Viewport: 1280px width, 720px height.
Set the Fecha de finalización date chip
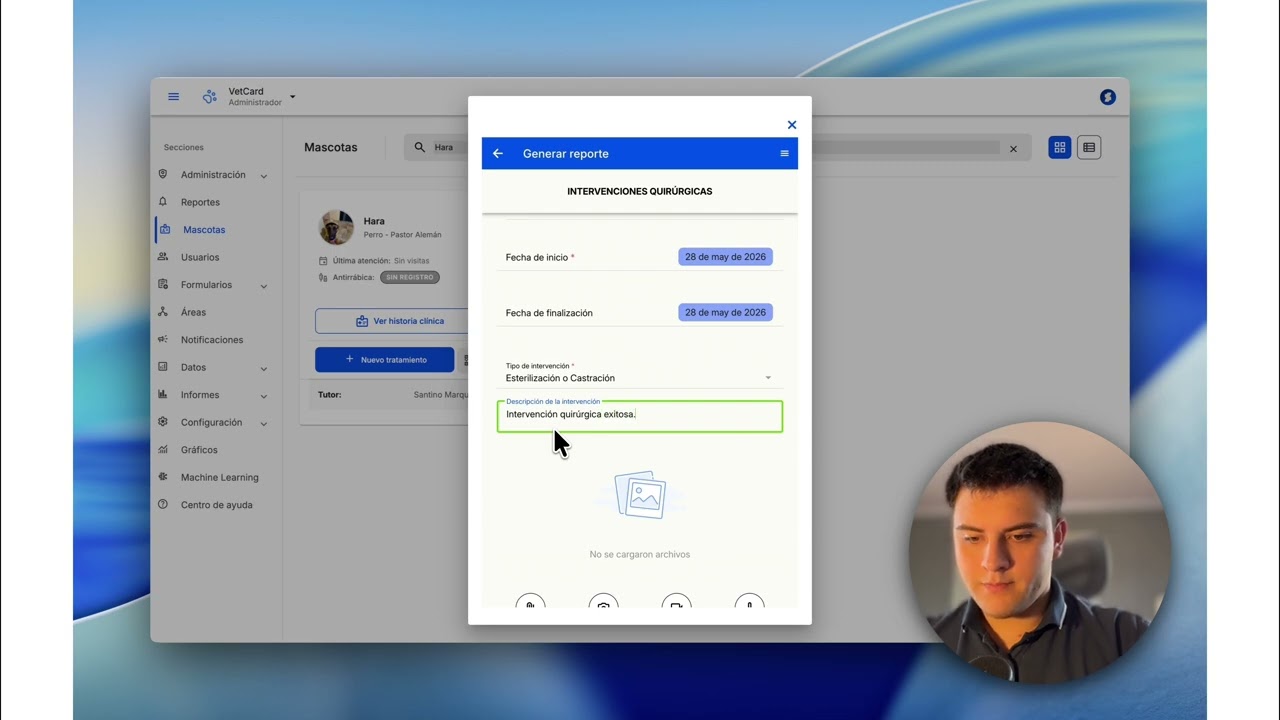click(725, 313)
